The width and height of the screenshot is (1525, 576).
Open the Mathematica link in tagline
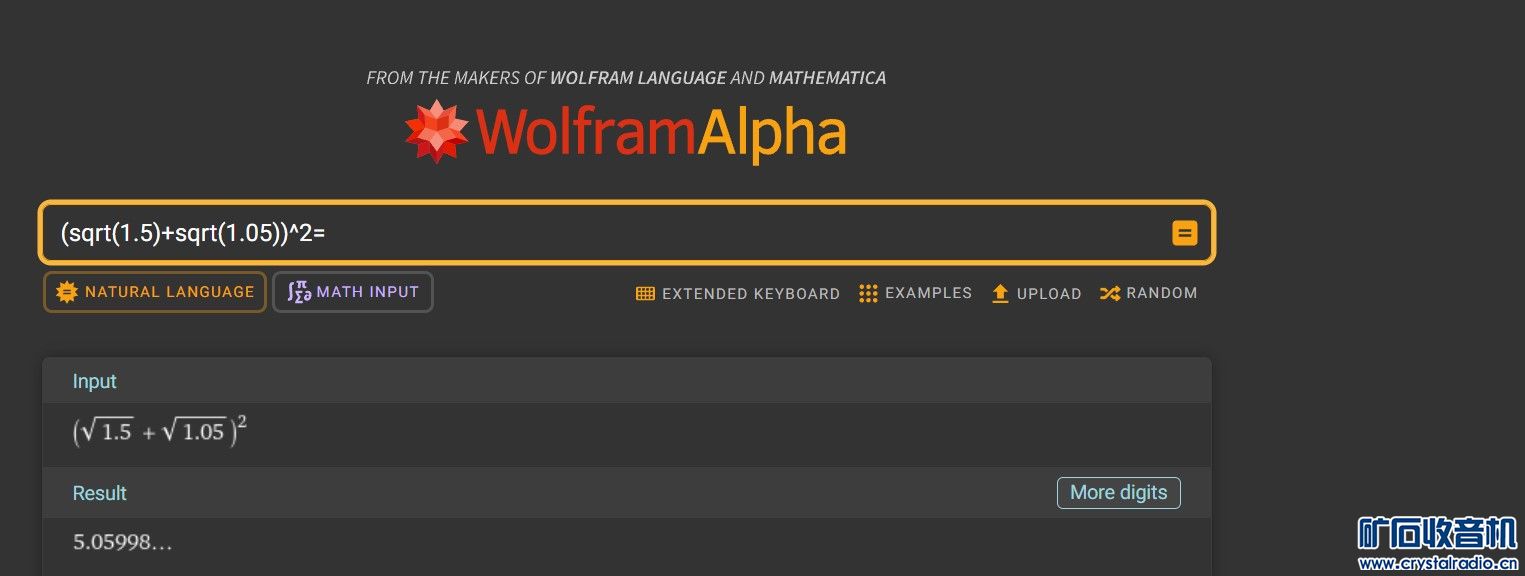pos(827,77)
